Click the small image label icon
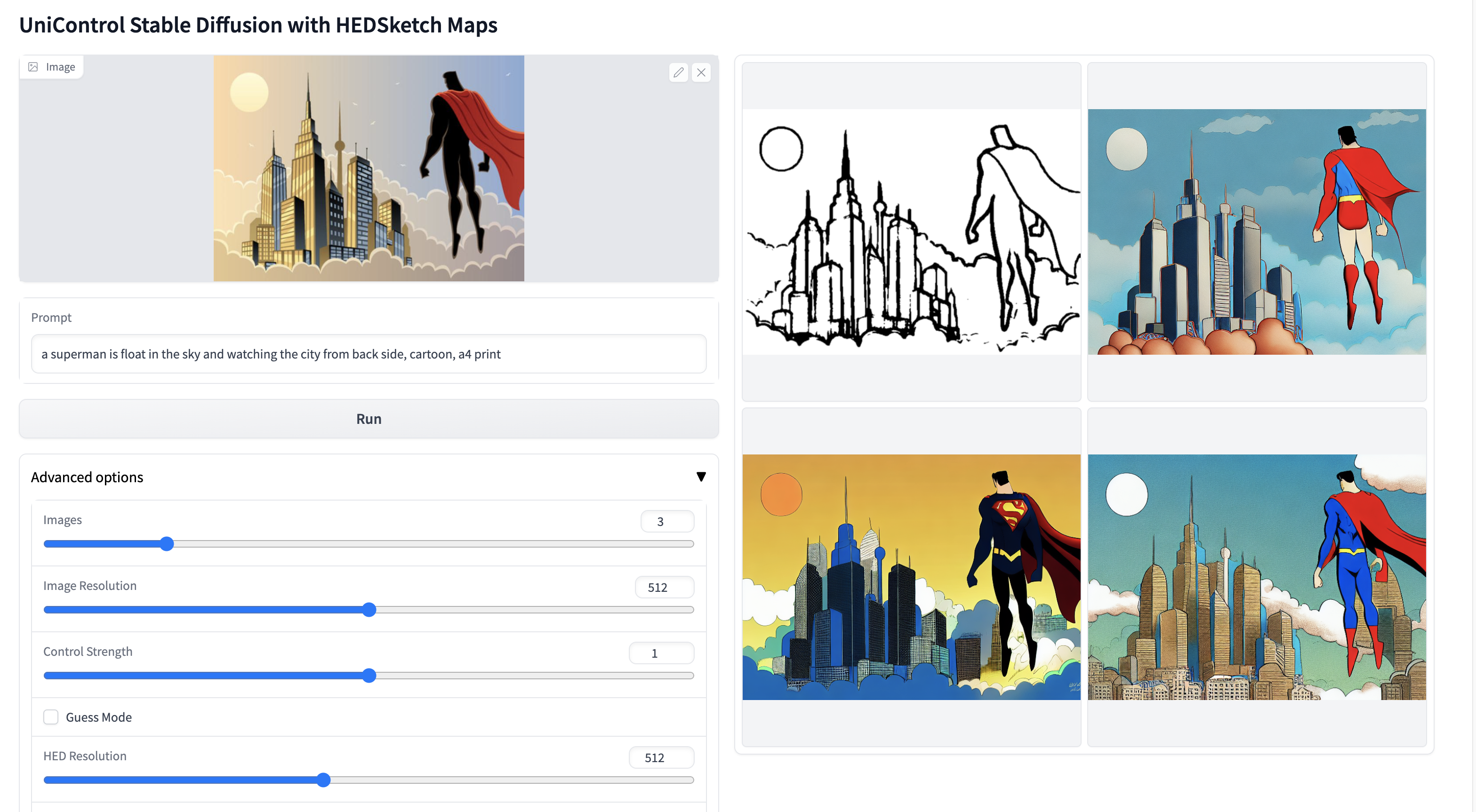Screen dimensions: 1476x812 [33, 67]
